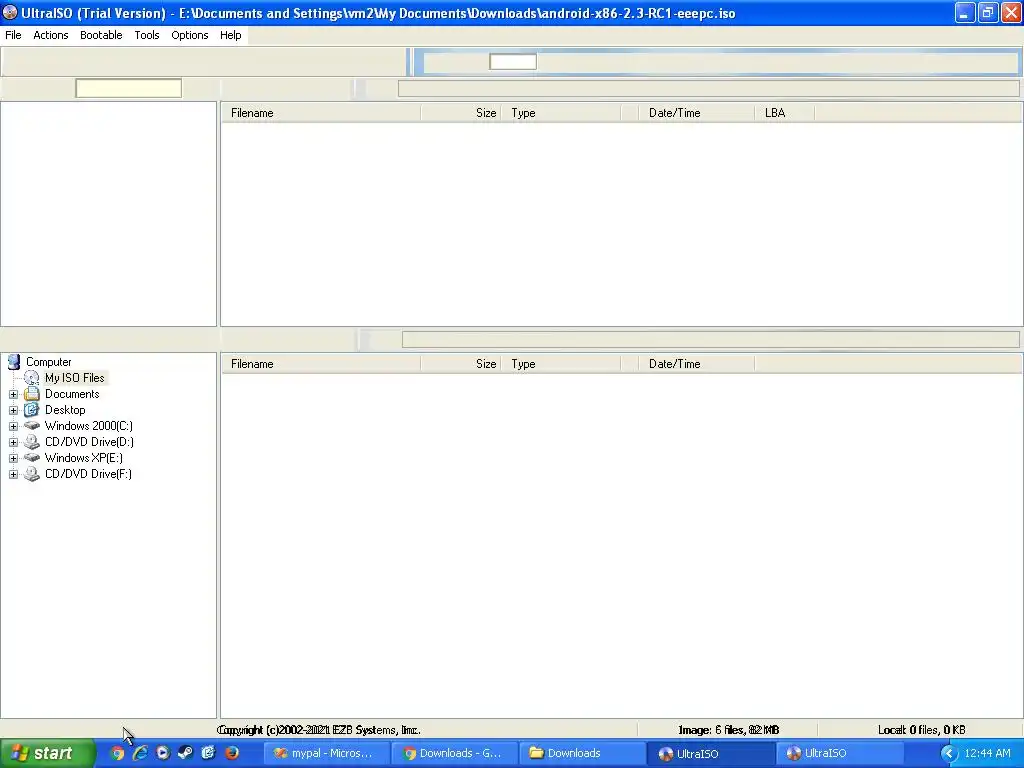Click the 12:44 AM taskbar clock
Viewport: 1024px width, 768px height.
coord(987,753)
